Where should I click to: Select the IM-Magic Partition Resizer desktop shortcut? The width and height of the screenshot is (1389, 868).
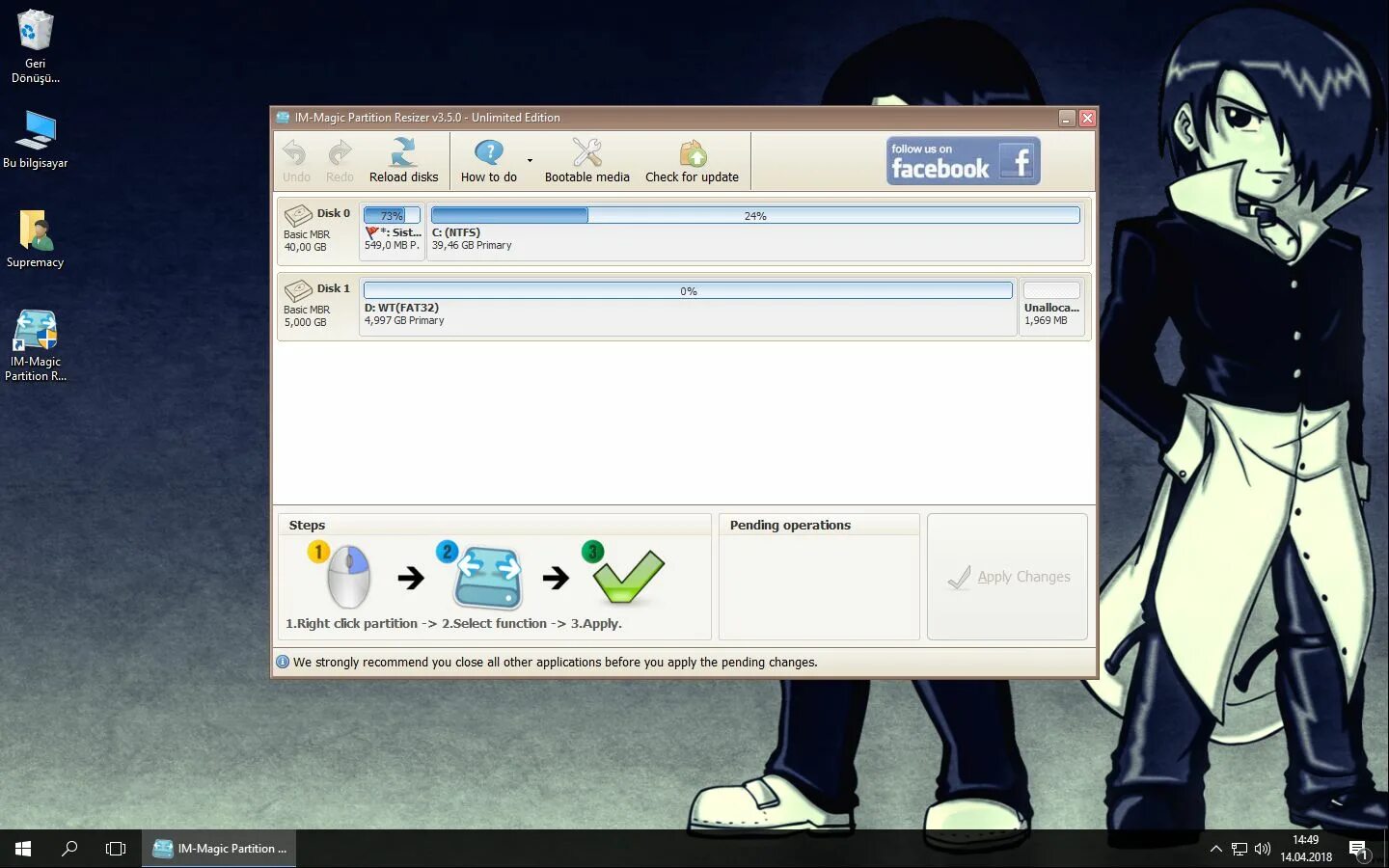click(x=36, y=345)
